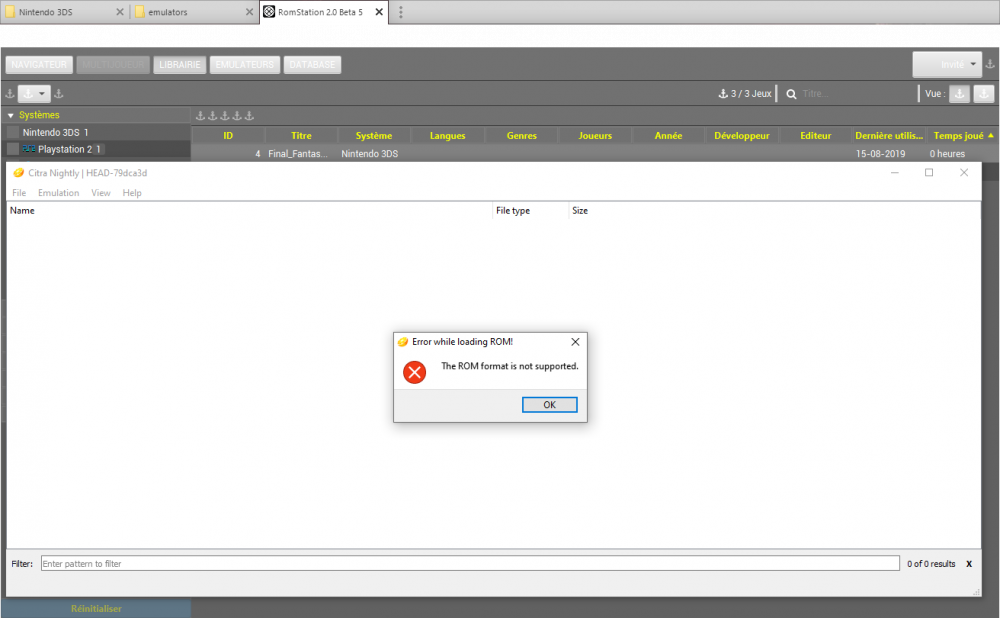This screenshot has height=618, width=1000.
Task: Open Citra's View menu
Action: click(x=101, y=193)
